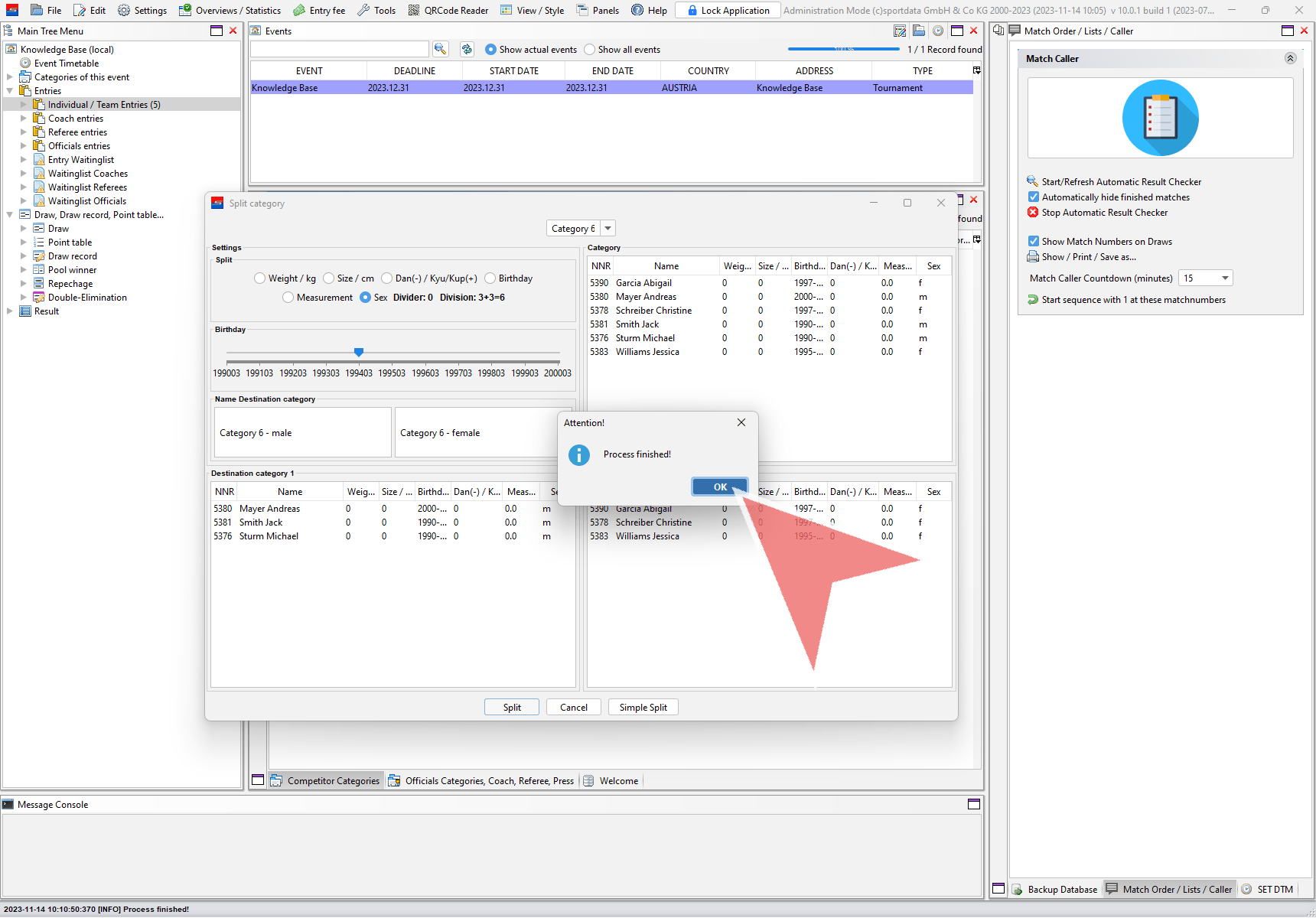Click the search magnifier icon in Events
The height and width of the screenshot is (918, 1316).
440,49
